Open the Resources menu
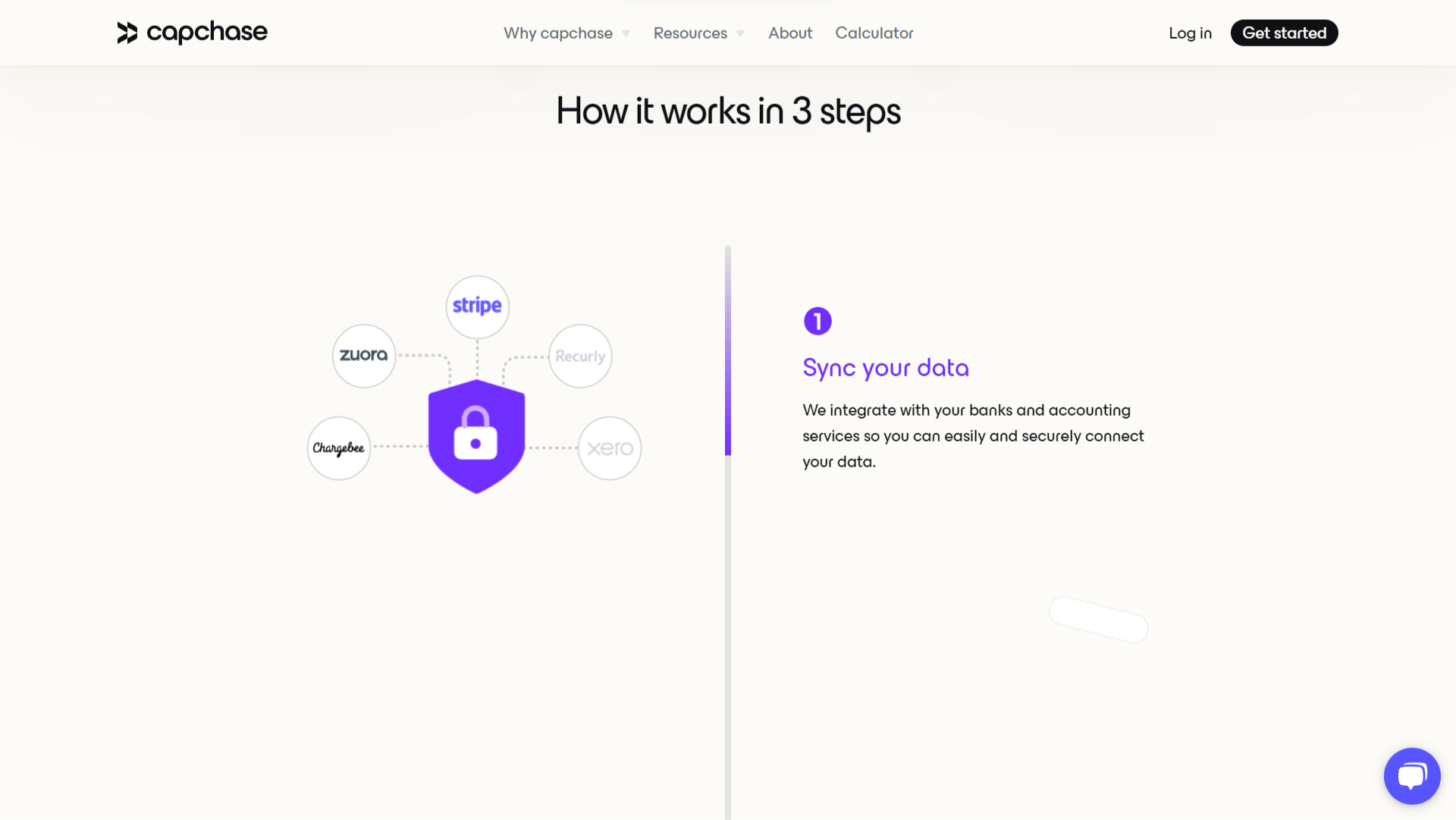The height and width of the screenshot is (820, 1456). pyautogui.click(x=690, y=33)
